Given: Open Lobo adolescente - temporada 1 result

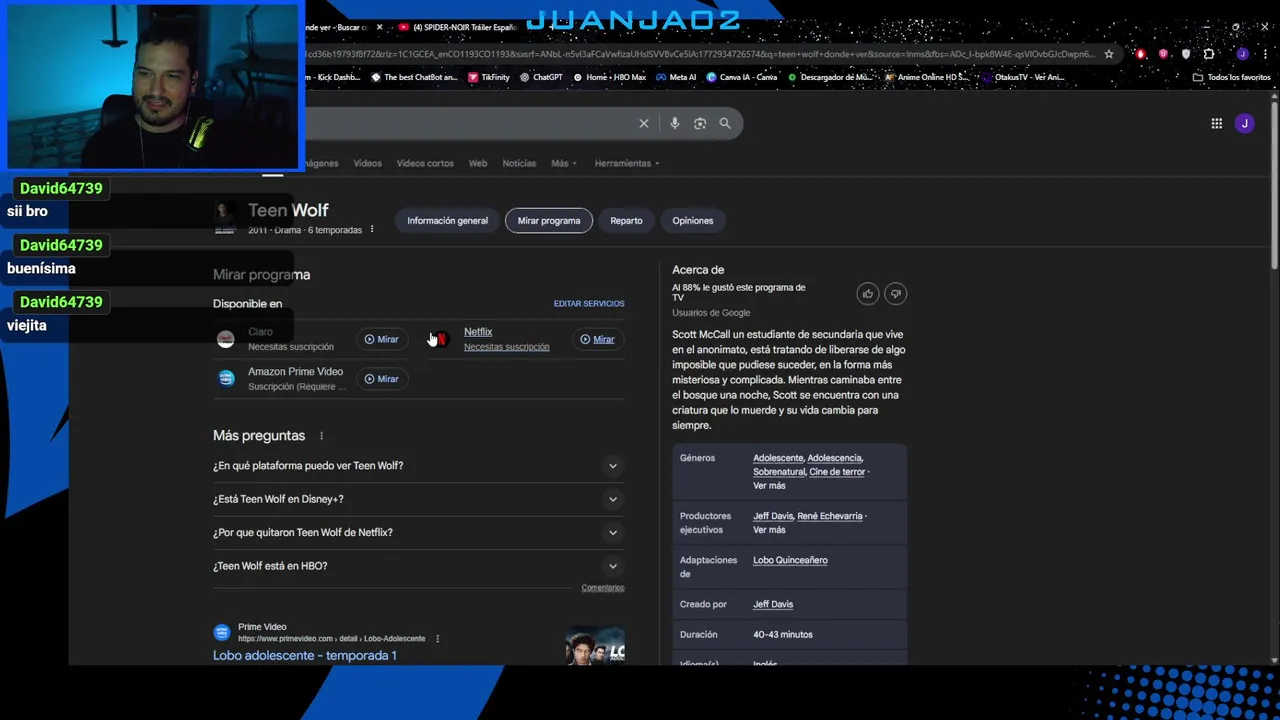Looking at the screenshot, I should pyautogui.click(x=305, y=656).
